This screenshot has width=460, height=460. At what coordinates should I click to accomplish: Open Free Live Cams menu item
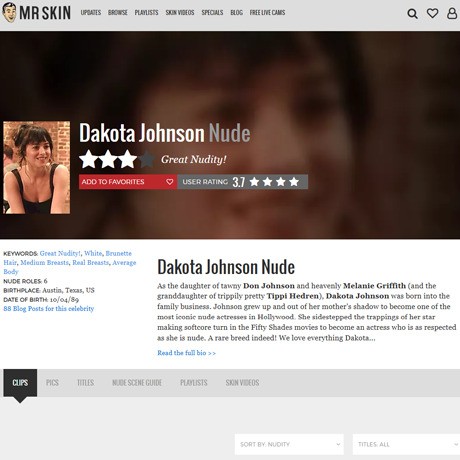point(267,13)
